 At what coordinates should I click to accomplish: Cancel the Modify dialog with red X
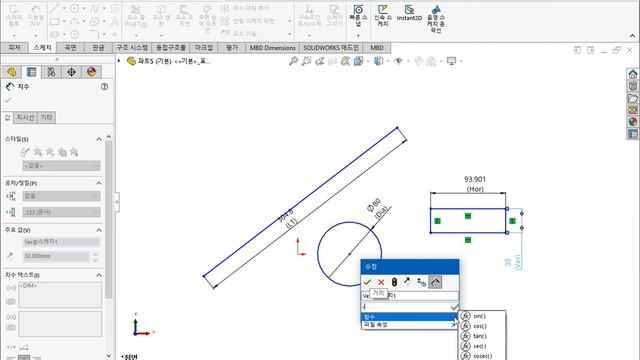tap(381, 282)
